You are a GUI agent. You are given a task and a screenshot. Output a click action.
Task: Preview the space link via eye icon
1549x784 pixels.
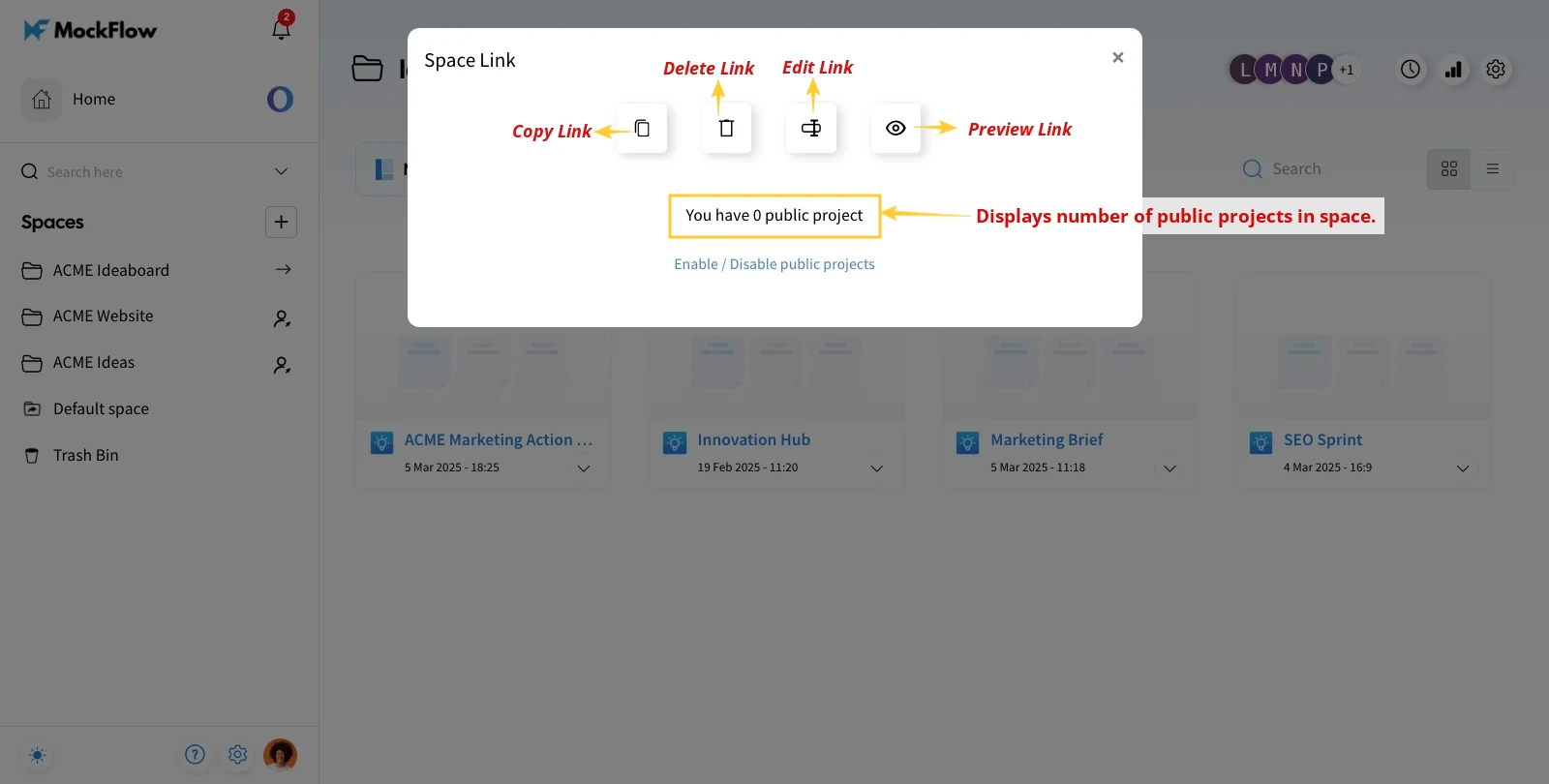tap(896, 128)
